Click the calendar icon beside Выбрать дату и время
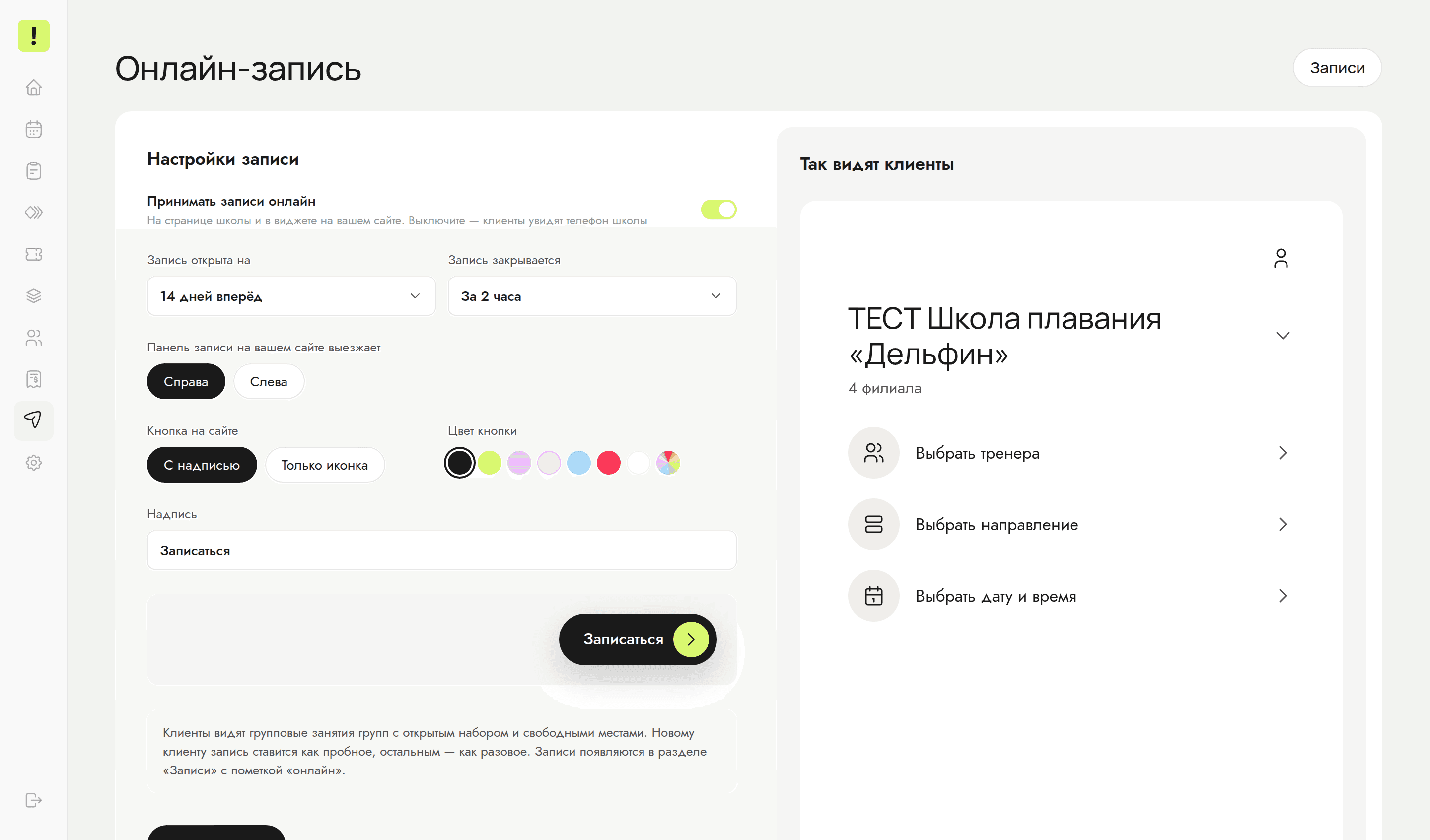 pyautogui.click(x=873, y=596)
